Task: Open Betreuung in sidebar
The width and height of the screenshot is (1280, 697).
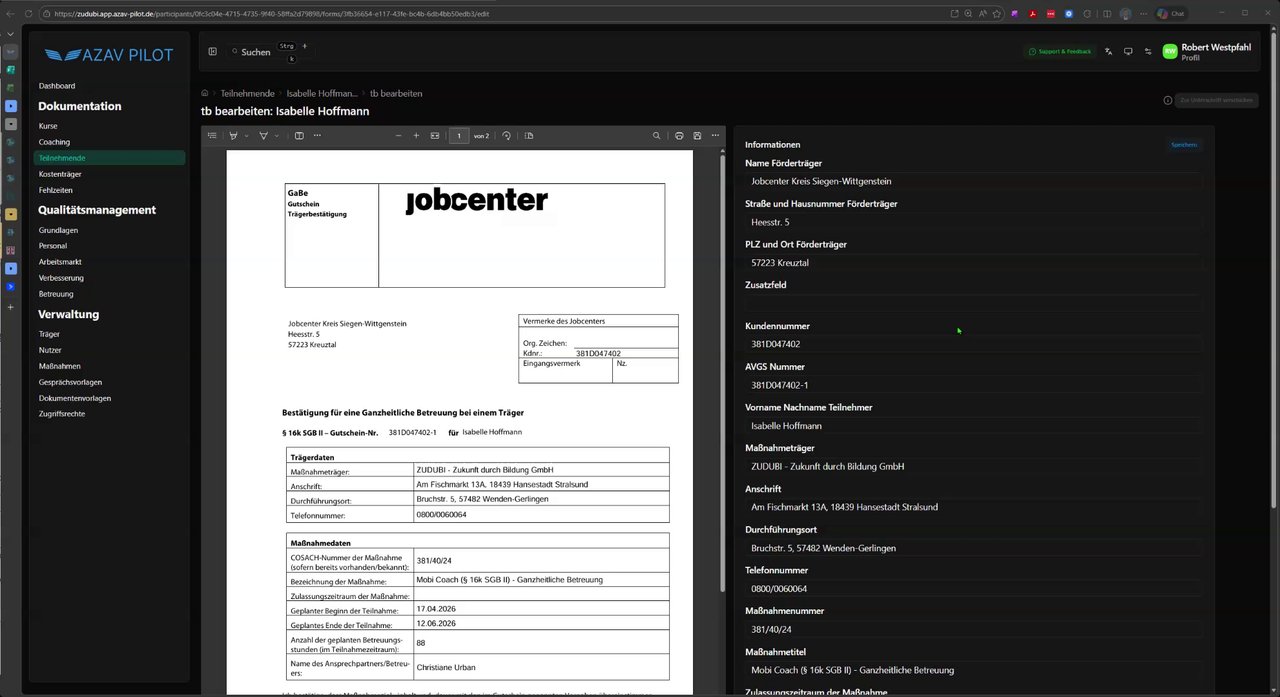Action: [56, 294]
